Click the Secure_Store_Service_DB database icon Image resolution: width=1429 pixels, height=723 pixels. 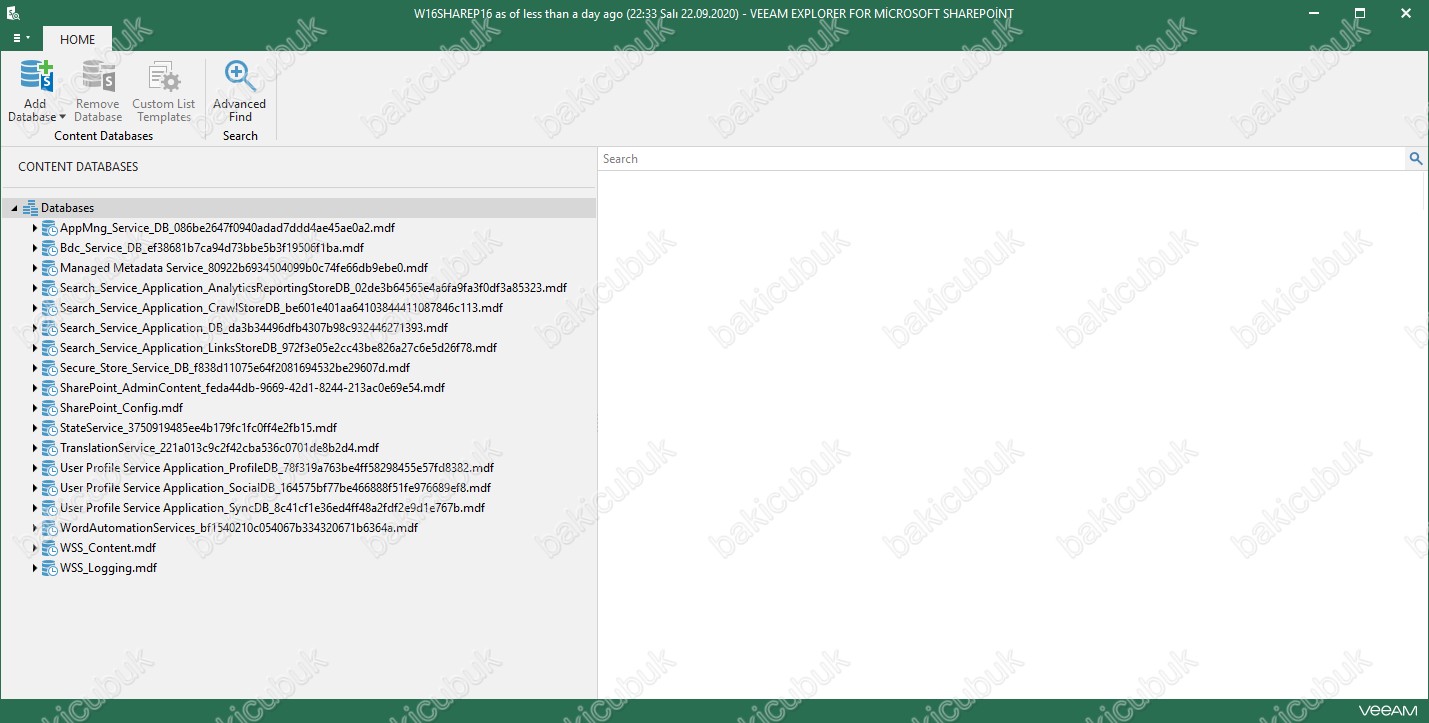pos(49,368)
